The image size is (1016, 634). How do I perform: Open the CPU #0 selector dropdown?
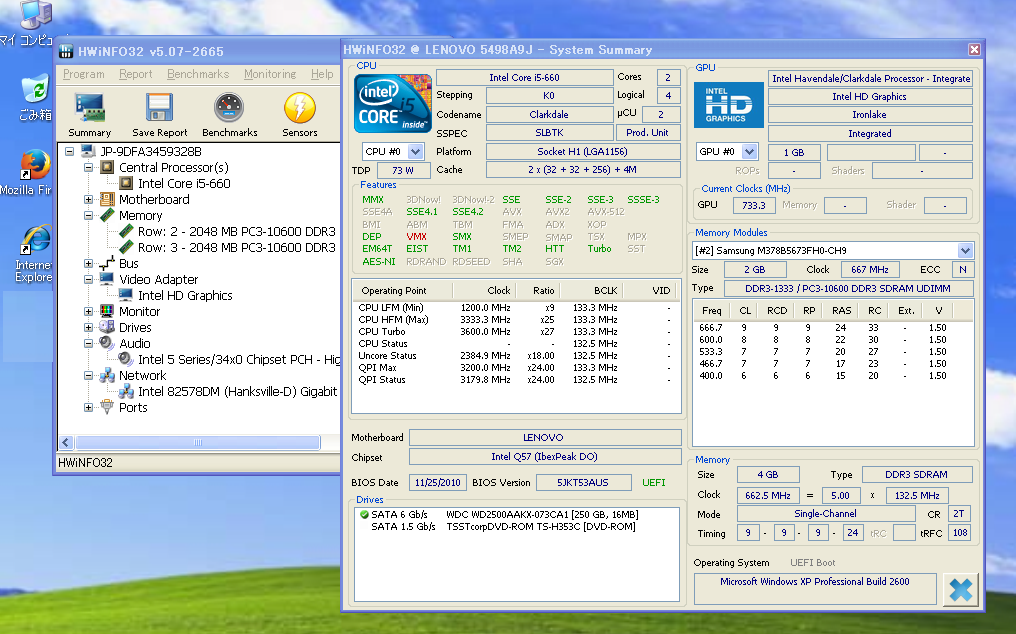(415, 152)
